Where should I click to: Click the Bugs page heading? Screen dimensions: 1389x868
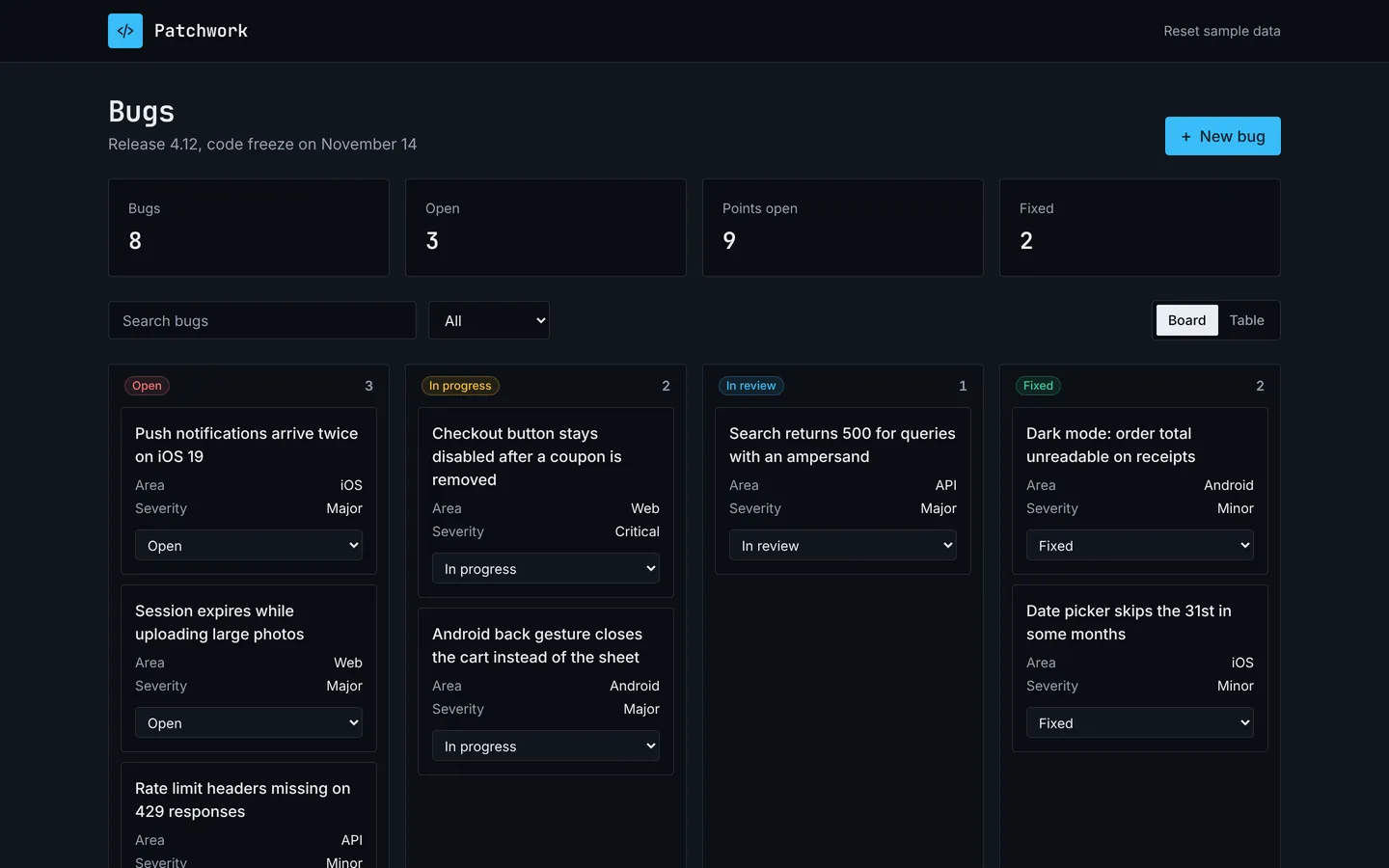[141, 112]
